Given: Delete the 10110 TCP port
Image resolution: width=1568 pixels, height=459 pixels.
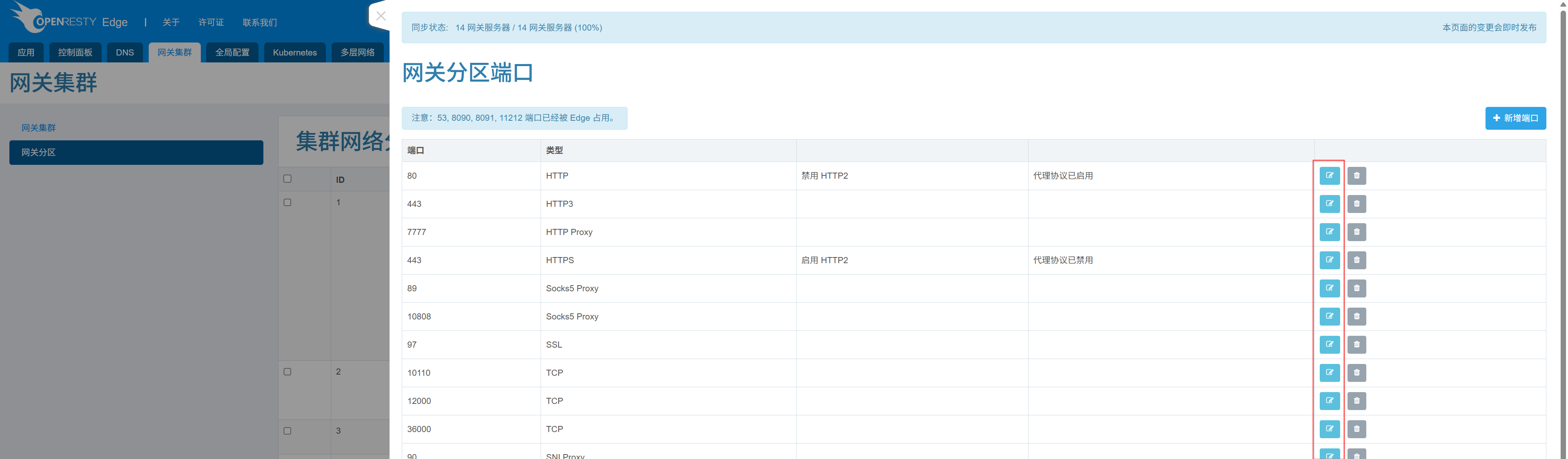Looking at the screenshot, I should click(x=1356, y=373).
